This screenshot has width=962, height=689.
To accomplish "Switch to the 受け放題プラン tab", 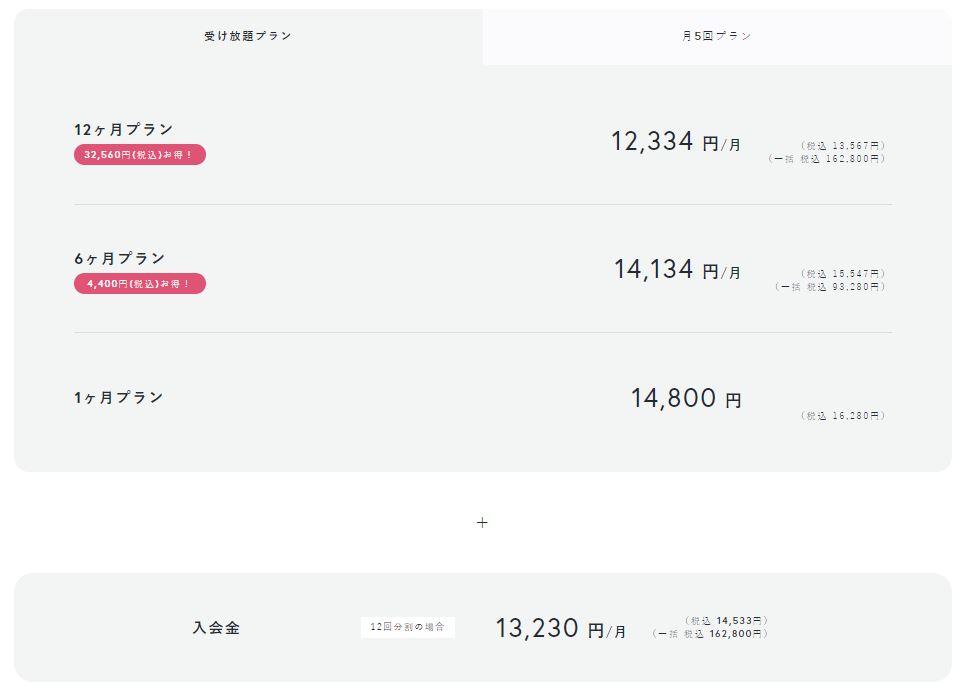I will [x=248, y=36].
